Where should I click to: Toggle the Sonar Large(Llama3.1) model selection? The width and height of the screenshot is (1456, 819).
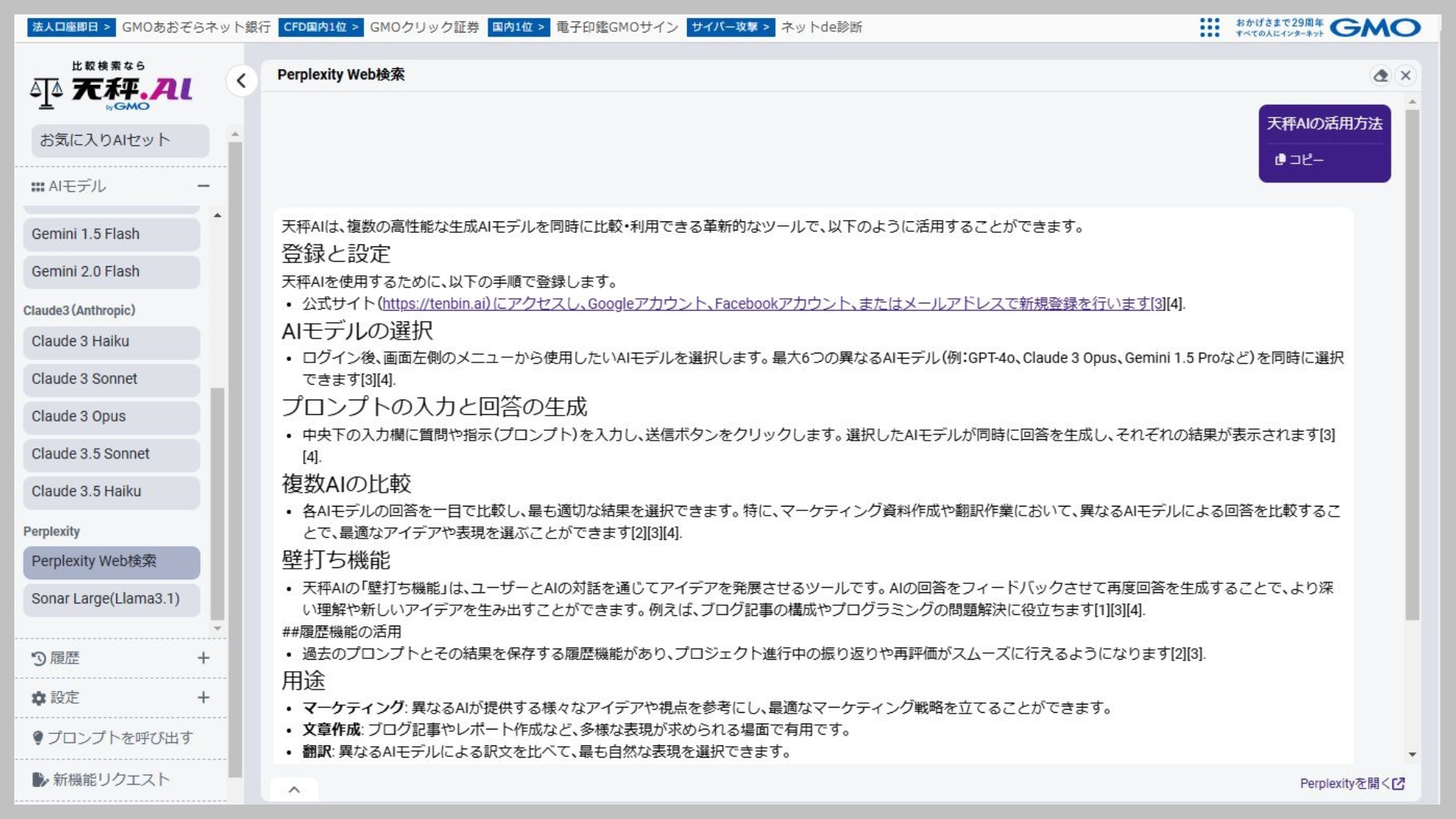pyautogui.click(x=111, y=599)
